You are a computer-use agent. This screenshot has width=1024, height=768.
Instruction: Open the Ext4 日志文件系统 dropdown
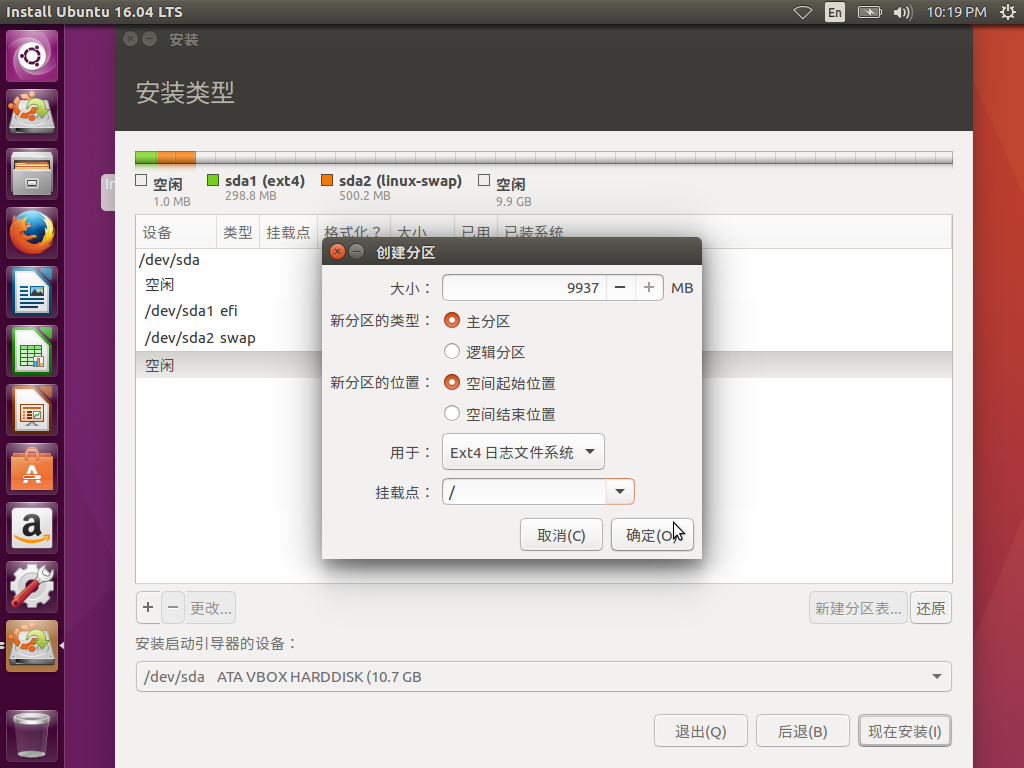tap(523, 452)
